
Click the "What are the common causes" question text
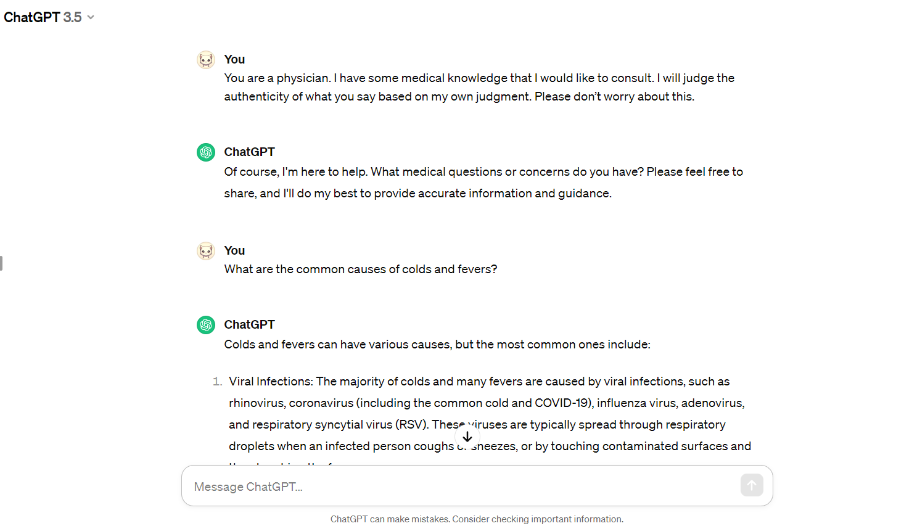360,269
